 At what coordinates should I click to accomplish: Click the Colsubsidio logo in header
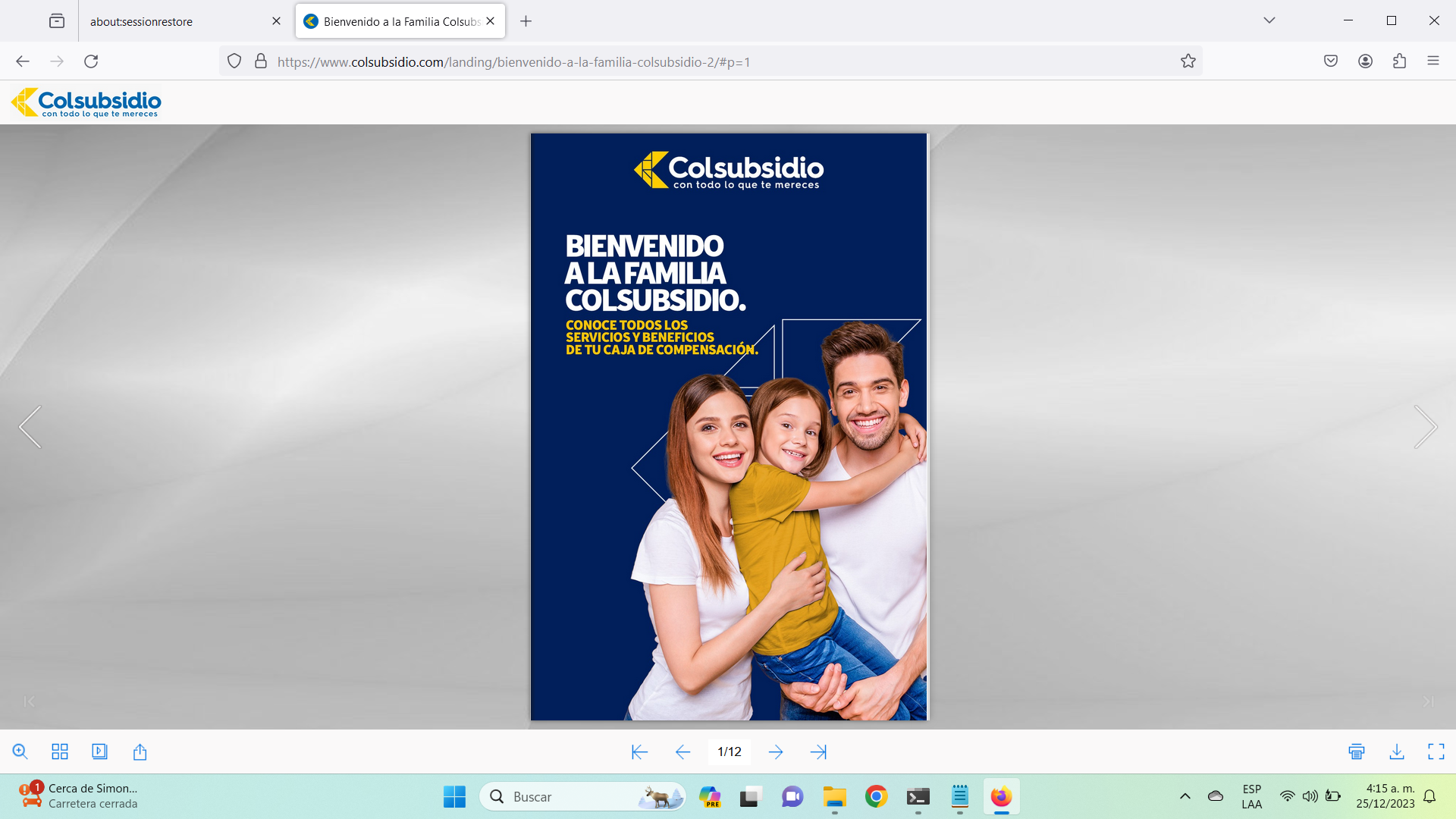click(x=86, y=102)
